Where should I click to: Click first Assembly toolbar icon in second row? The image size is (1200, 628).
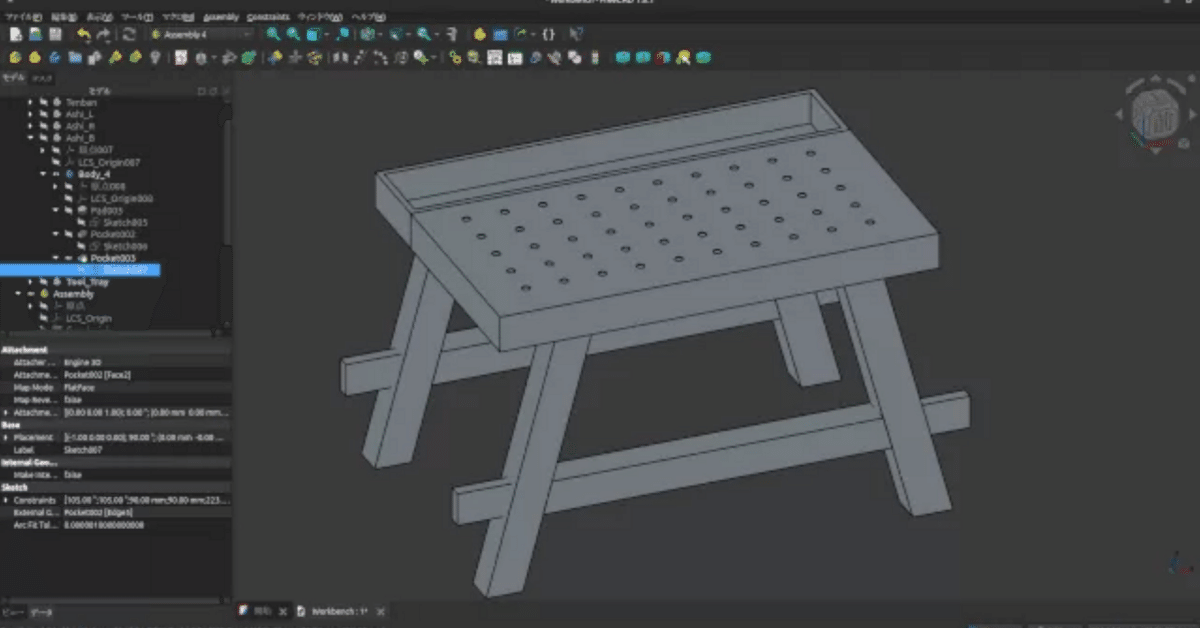(16, 58)
